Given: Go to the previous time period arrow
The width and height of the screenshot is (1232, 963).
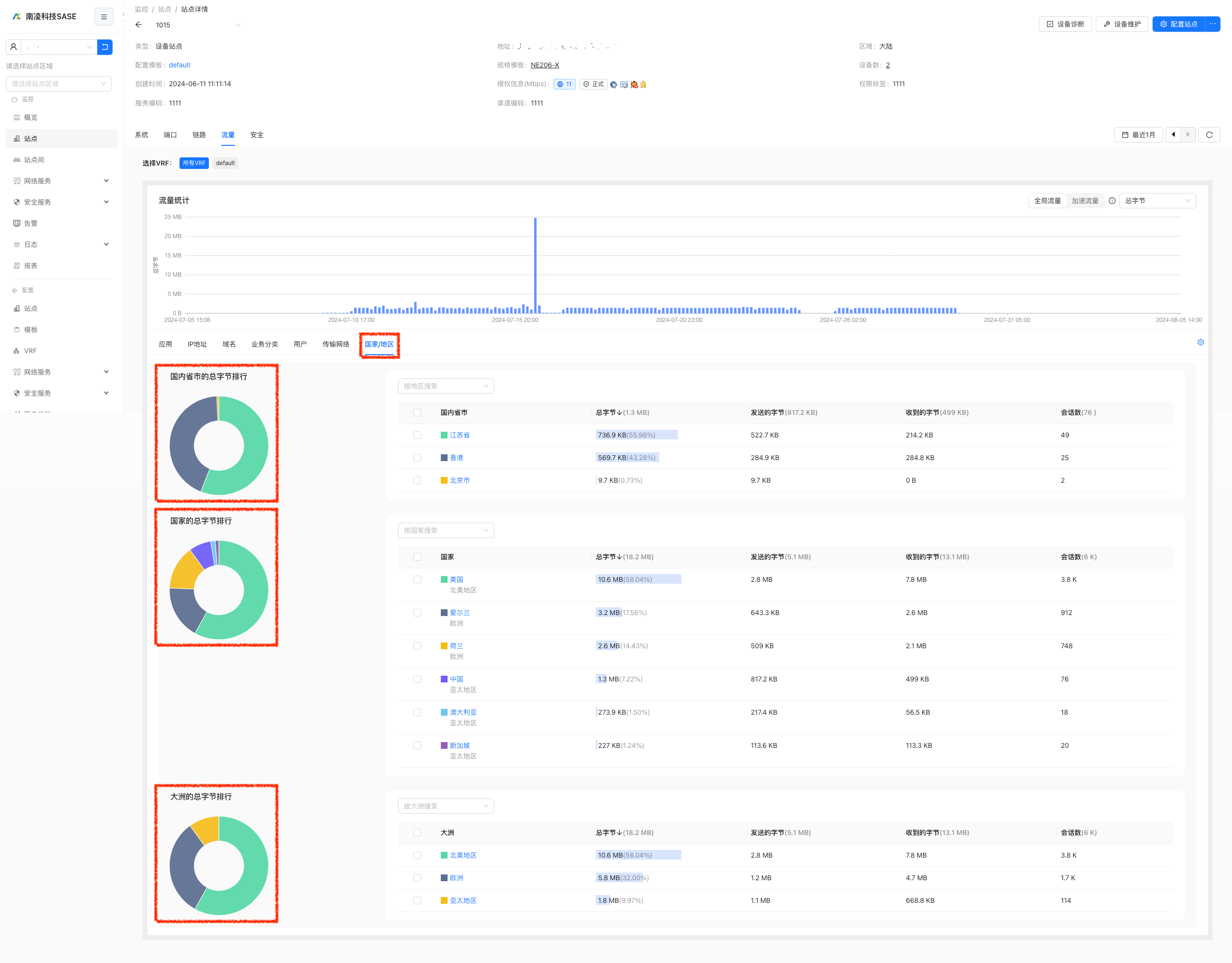Looking at the screenshot, I should point(1173,135).
